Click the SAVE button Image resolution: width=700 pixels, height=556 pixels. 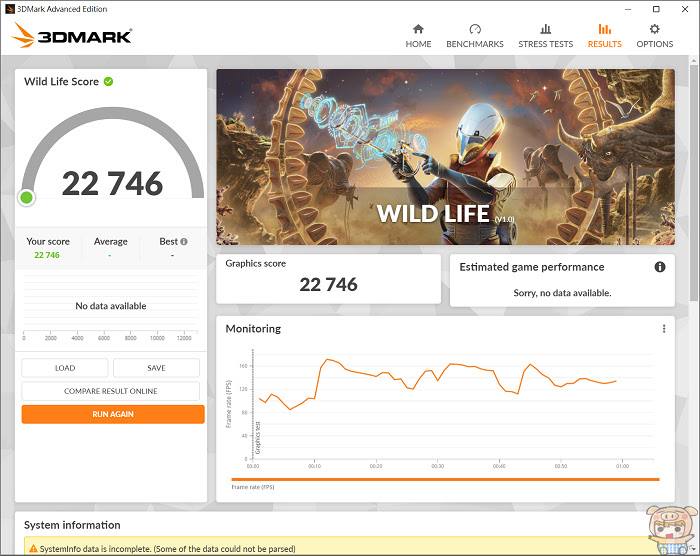coord(156,368)
